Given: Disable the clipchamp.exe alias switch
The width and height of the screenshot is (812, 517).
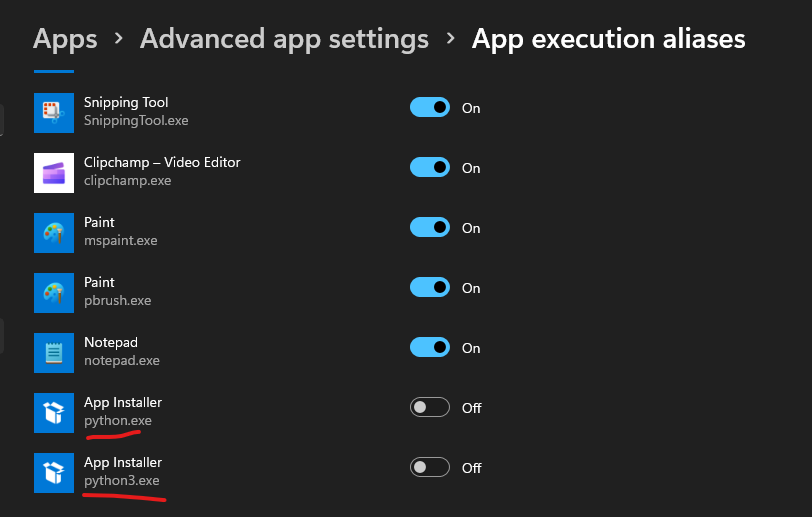Looking at the screenshot, I should 430,167.
